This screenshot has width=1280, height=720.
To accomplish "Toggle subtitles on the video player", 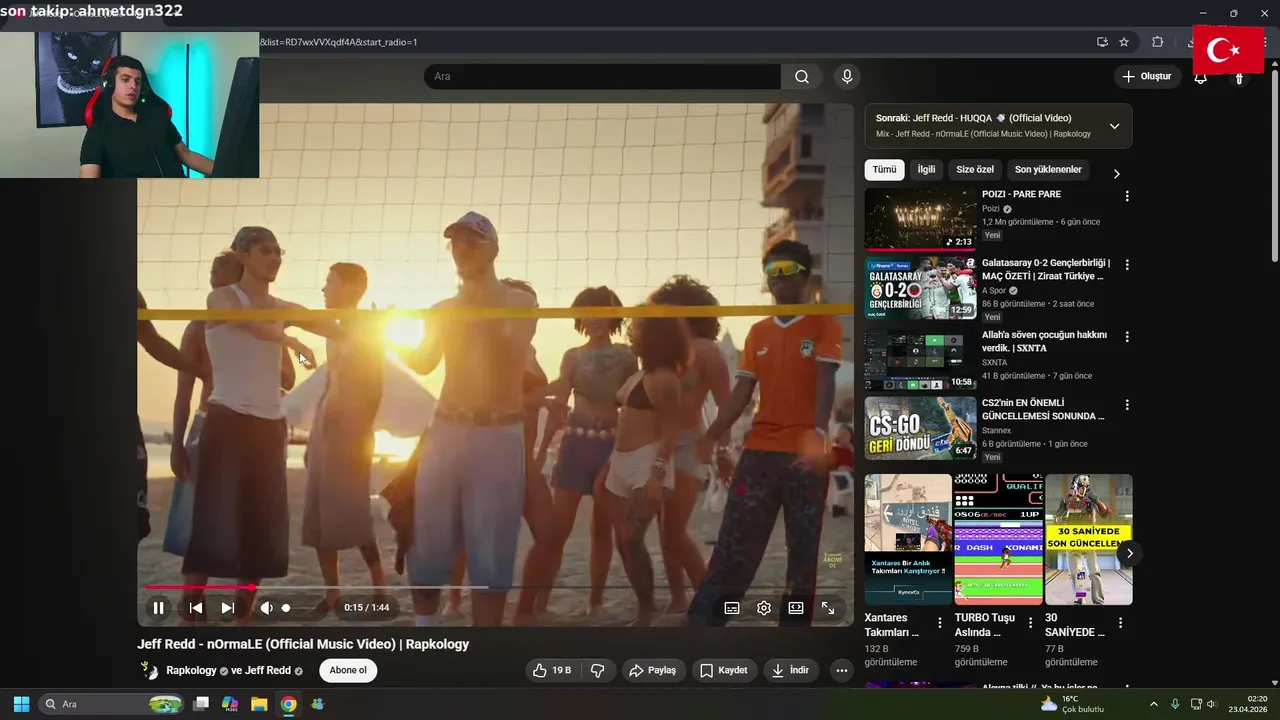I will coord(732,607).
